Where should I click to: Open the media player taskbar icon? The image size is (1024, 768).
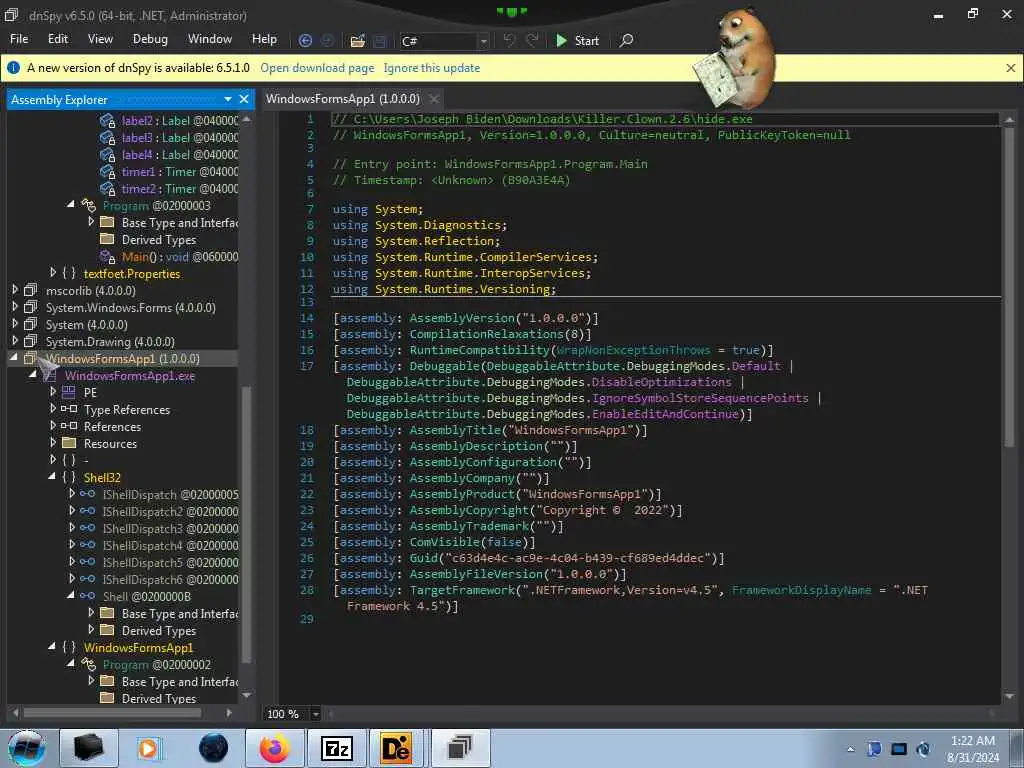[x=149, y=748]
